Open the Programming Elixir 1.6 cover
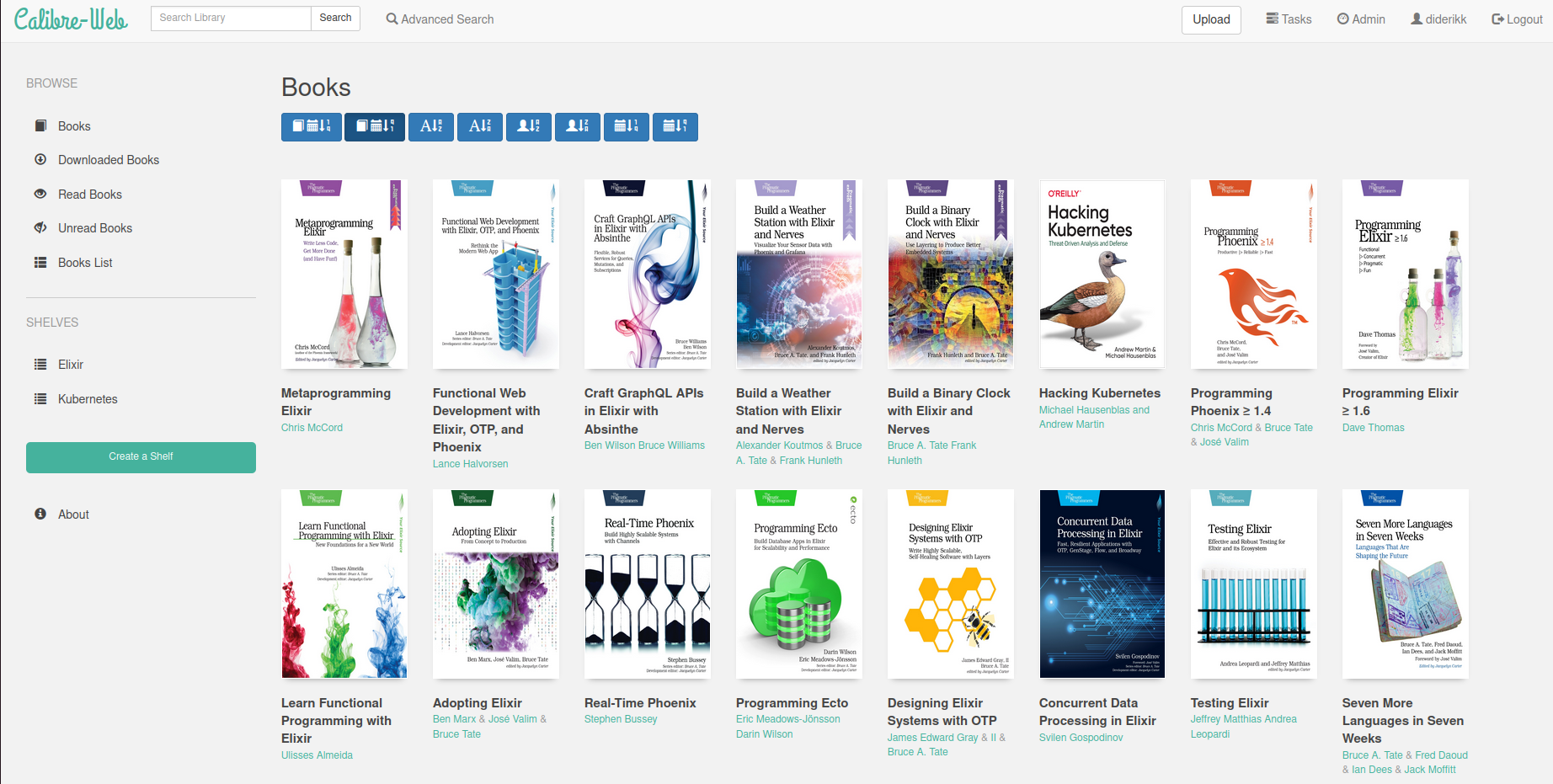The height and width of the screenshot is (784, 1553). [1406, 274]
